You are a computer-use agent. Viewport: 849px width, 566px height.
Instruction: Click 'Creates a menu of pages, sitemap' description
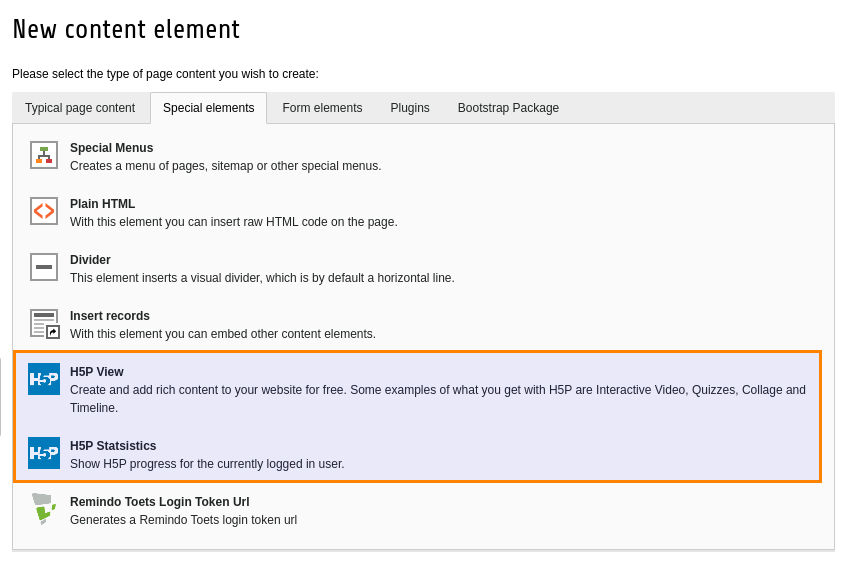tap(226, 166)
